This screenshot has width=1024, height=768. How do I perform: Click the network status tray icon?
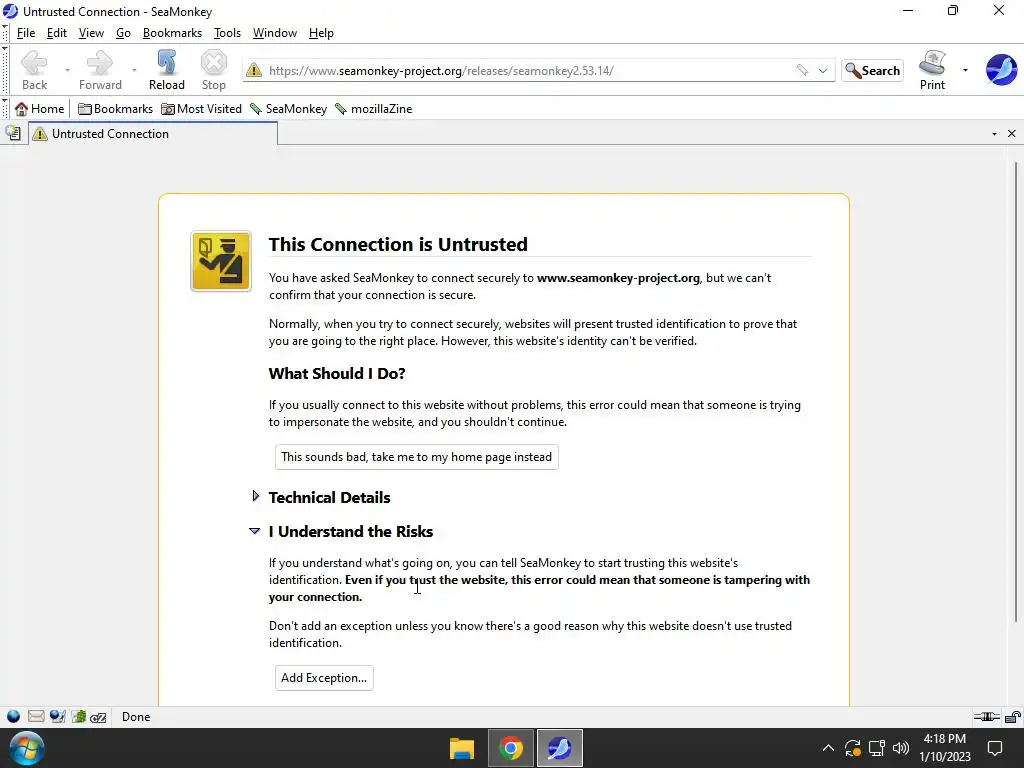(x=876, y=748)
